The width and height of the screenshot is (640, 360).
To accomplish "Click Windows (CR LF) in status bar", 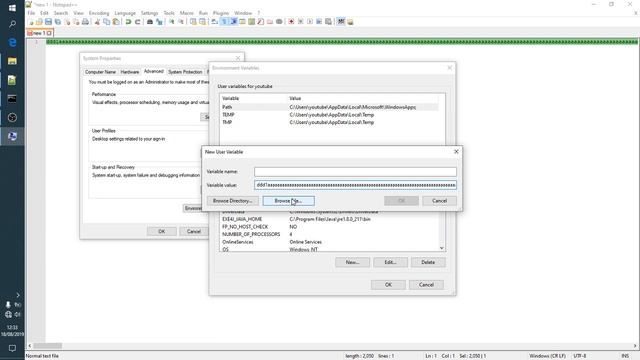I will 547,356.
